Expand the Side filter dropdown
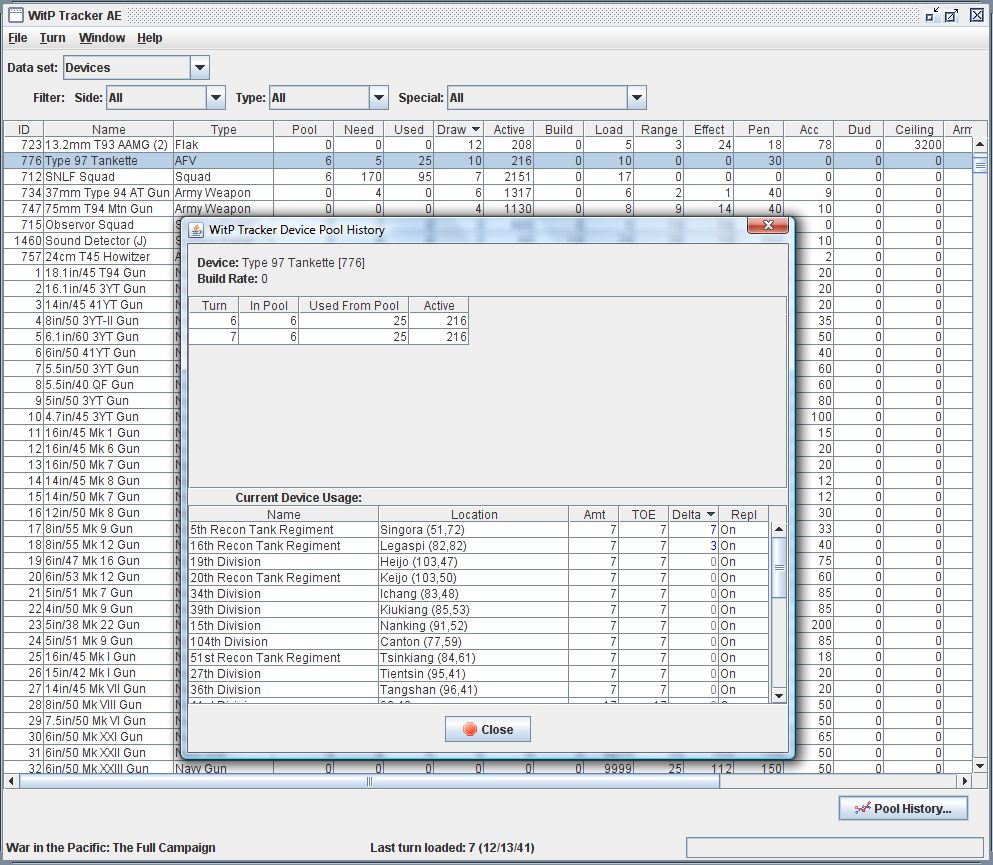Screen dimensions: 993x865 click(215, 98)
